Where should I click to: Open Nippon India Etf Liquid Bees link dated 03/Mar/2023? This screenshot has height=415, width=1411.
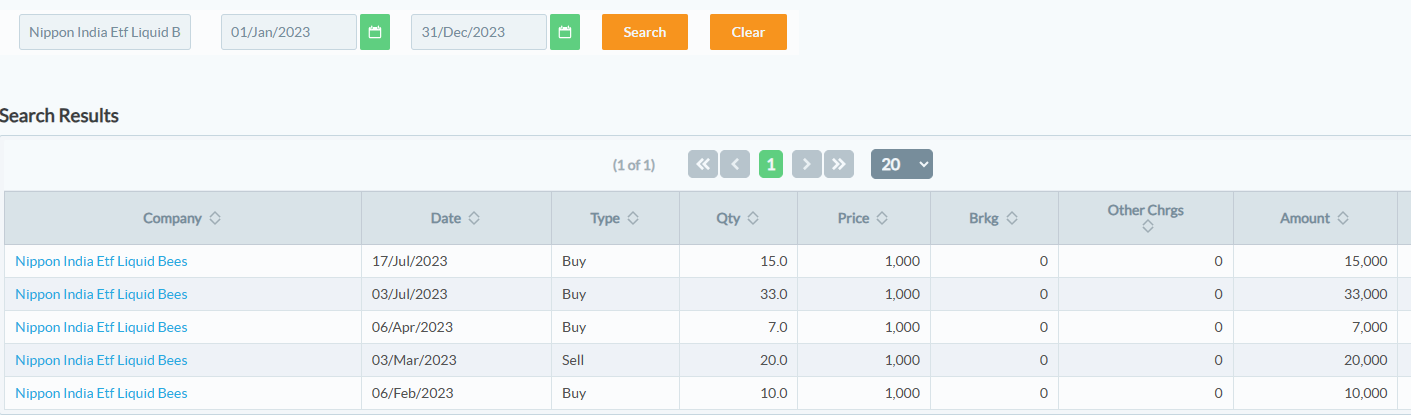coord(101,360)
